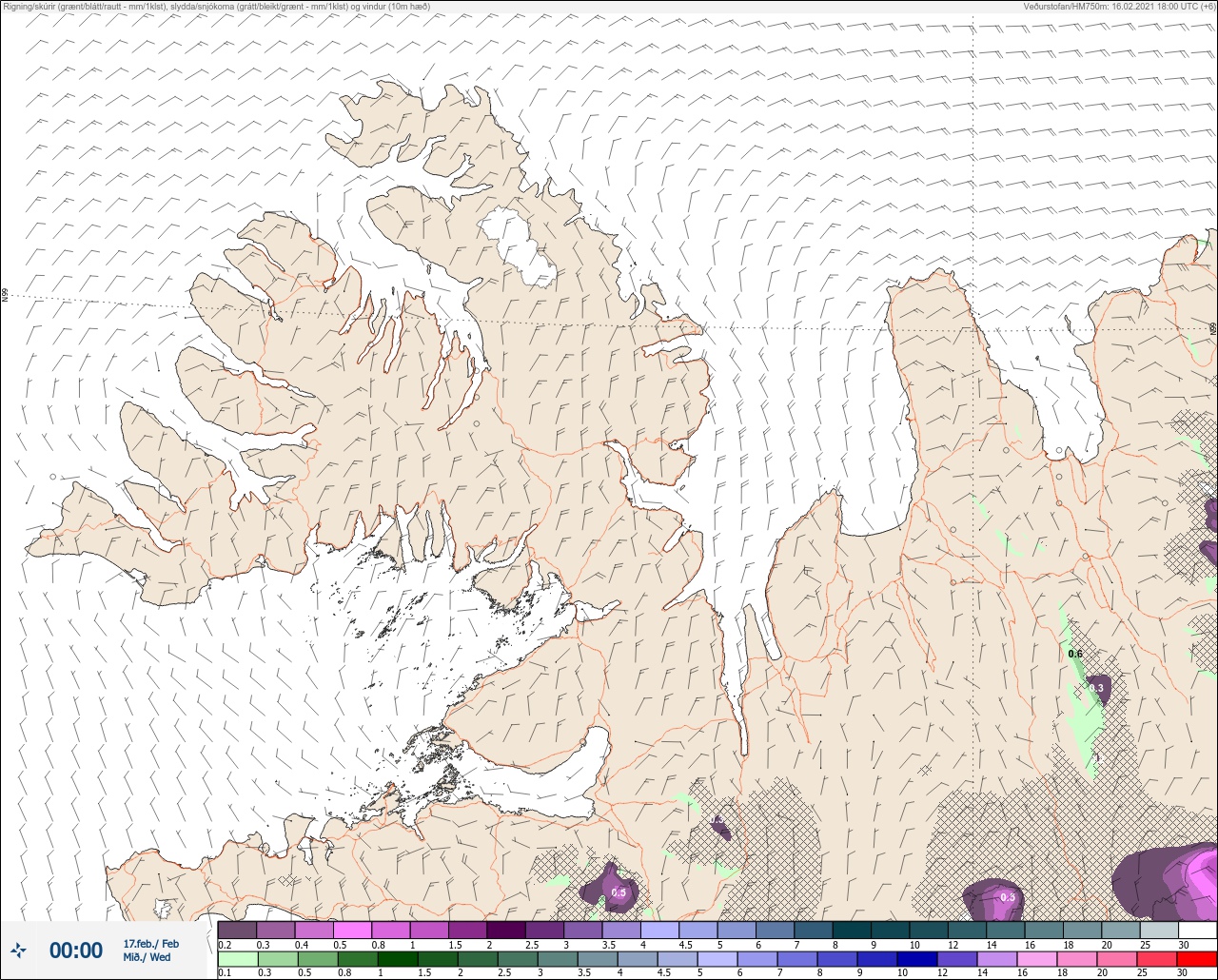1218x980 pixels.
Task: Click the 'N99' label on the left map edge
Action: point(5,296)
